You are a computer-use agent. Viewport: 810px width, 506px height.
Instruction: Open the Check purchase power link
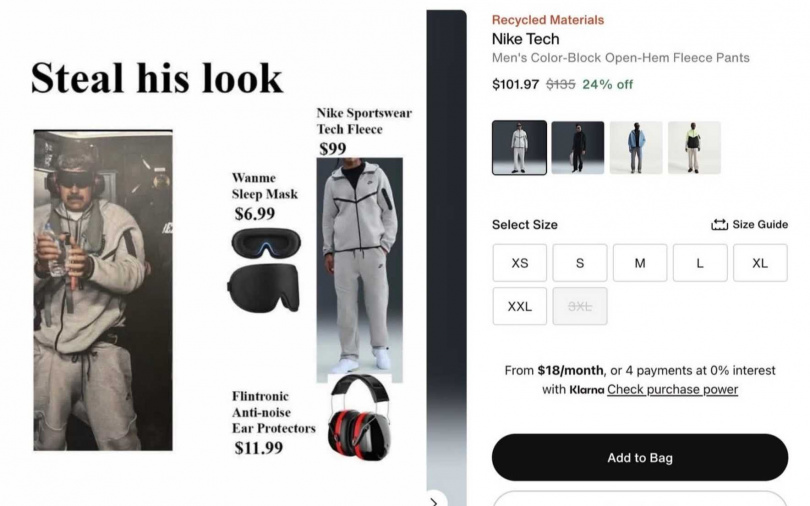click(x=672, y=389)
